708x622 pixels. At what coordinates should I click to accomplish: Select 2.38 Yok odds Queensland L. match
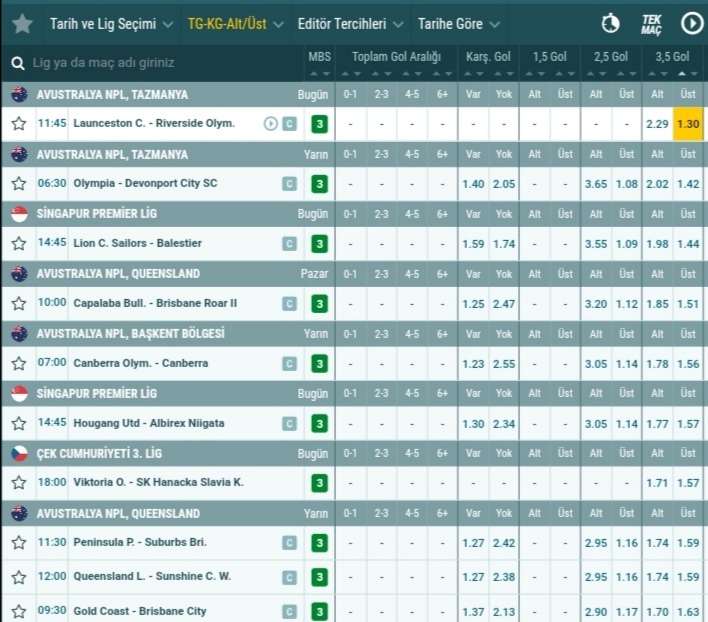point(504,577)
